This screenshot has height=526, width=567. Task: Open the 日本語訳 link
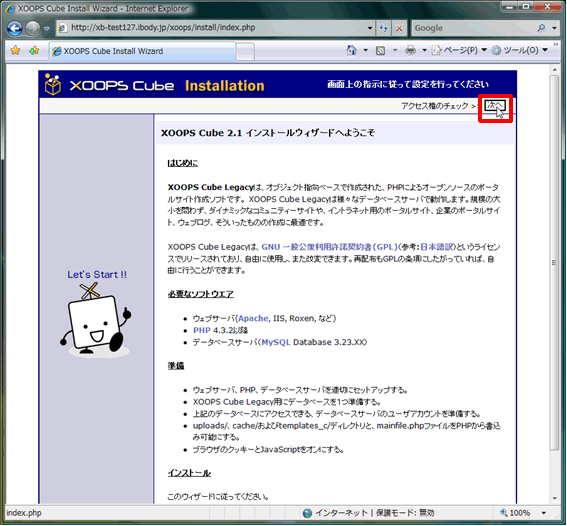tap(436, 247)
